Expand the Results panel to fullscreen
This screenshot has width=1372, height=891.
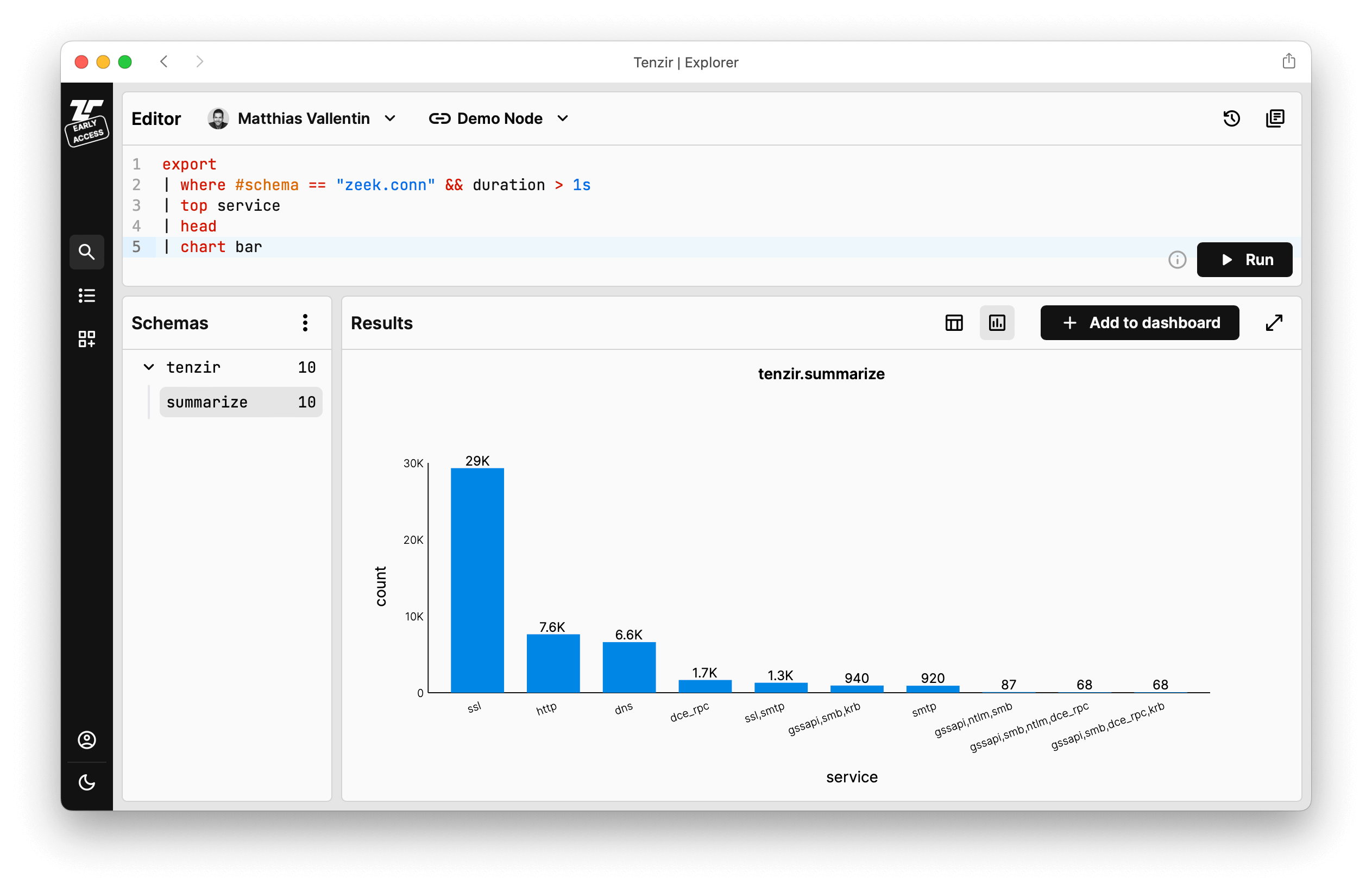[1274, 322]
